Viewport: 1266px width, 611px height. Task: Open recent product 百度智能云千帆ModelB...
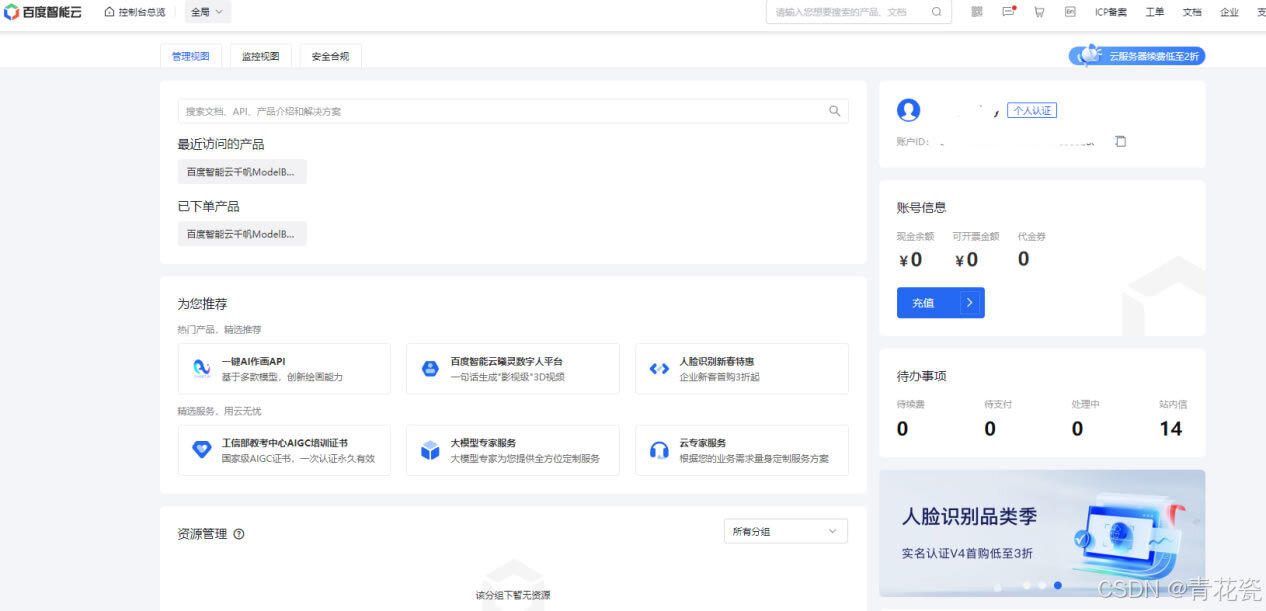[242, 172]
